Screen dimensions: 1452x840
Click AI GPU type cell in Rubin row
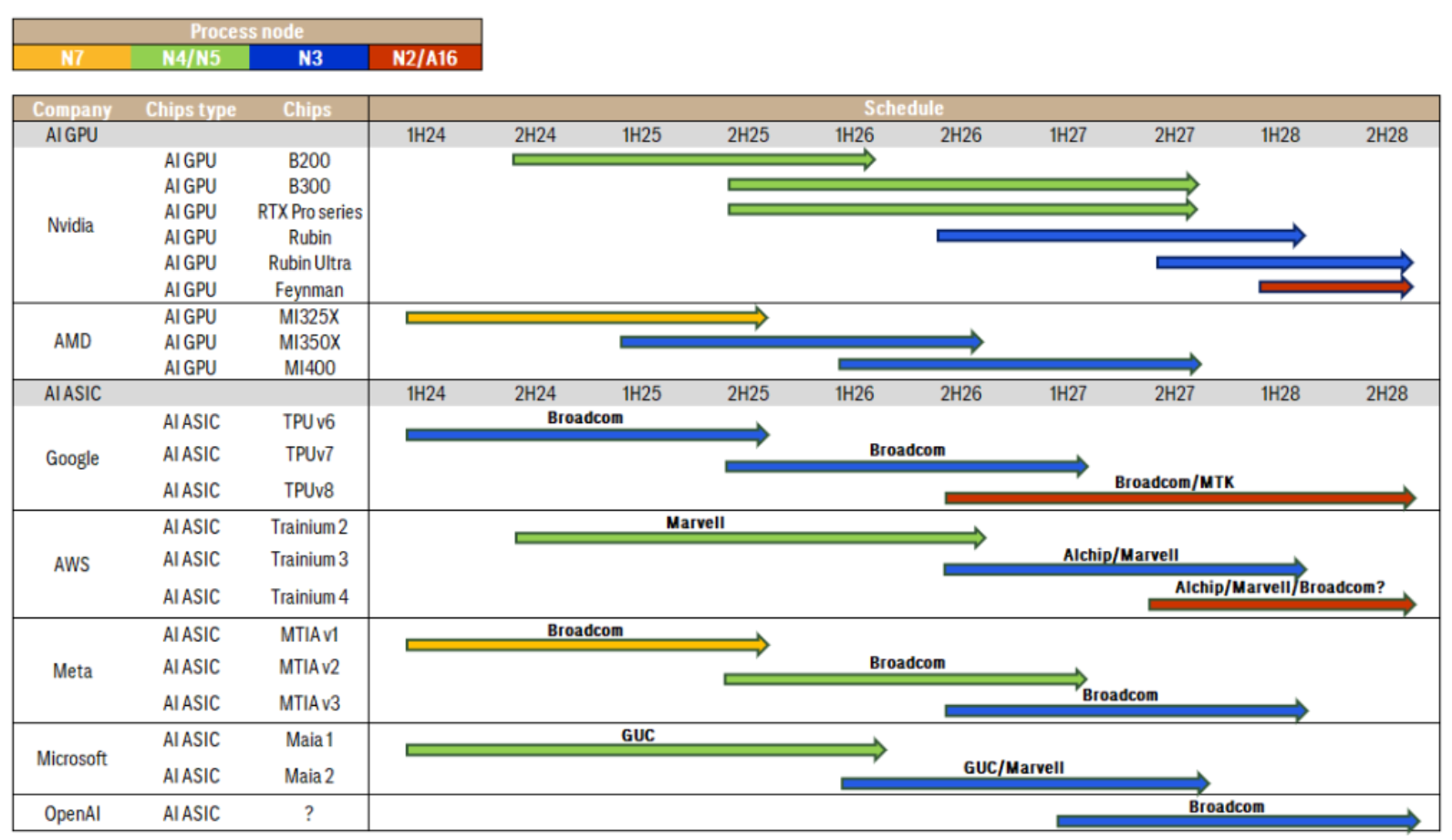191,237
